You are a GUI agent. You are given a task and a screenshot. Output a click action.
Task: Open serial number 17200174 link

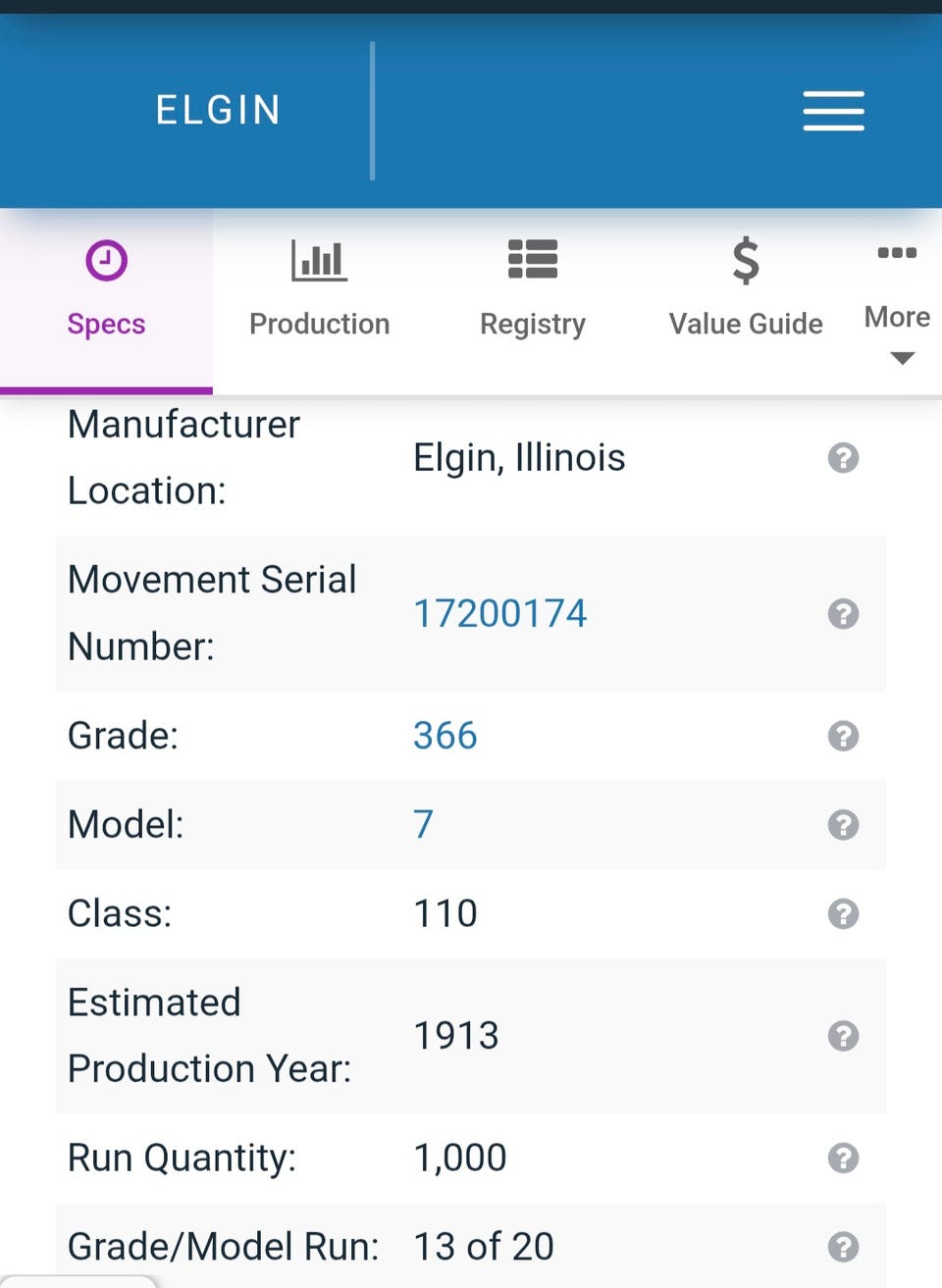click(x=500, y=614)
